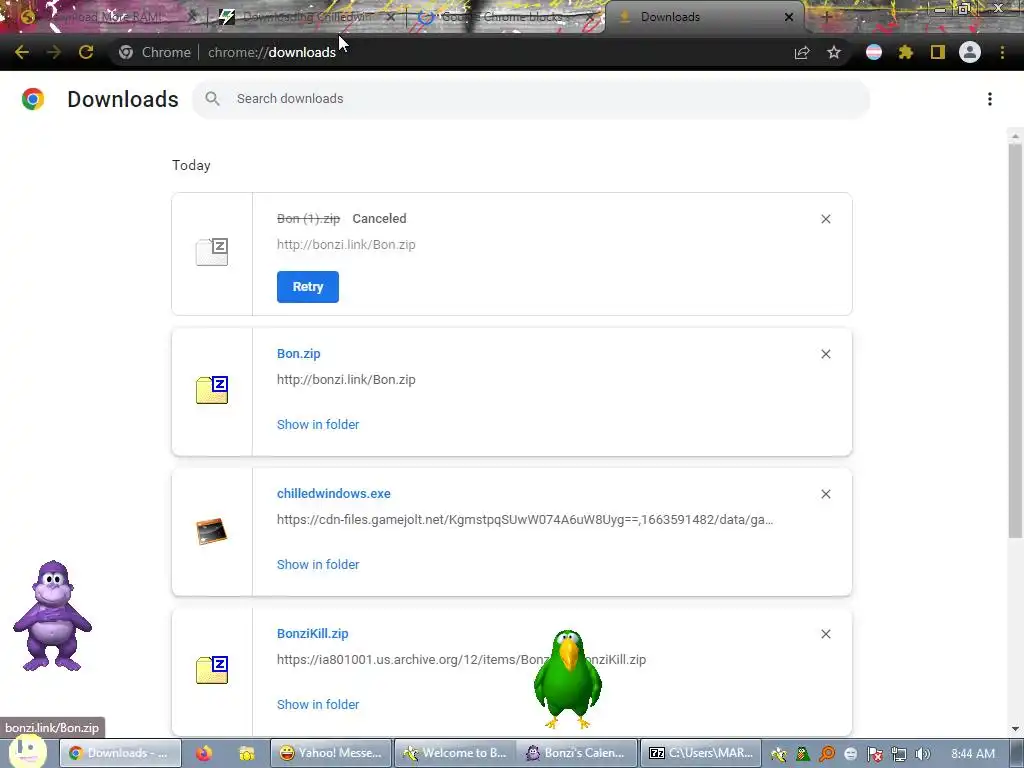This screenshot has height=768, width=1024.
Task: Remove Bon.zip entry from the list
Action: 825,354
